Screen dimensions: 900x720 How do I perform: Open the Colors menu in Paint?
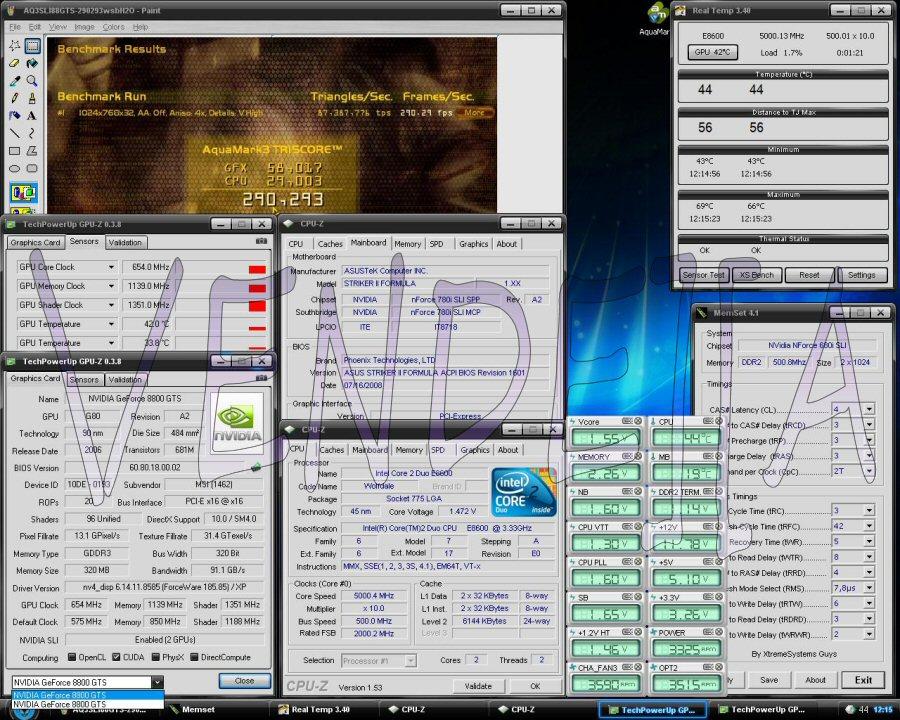114,27
